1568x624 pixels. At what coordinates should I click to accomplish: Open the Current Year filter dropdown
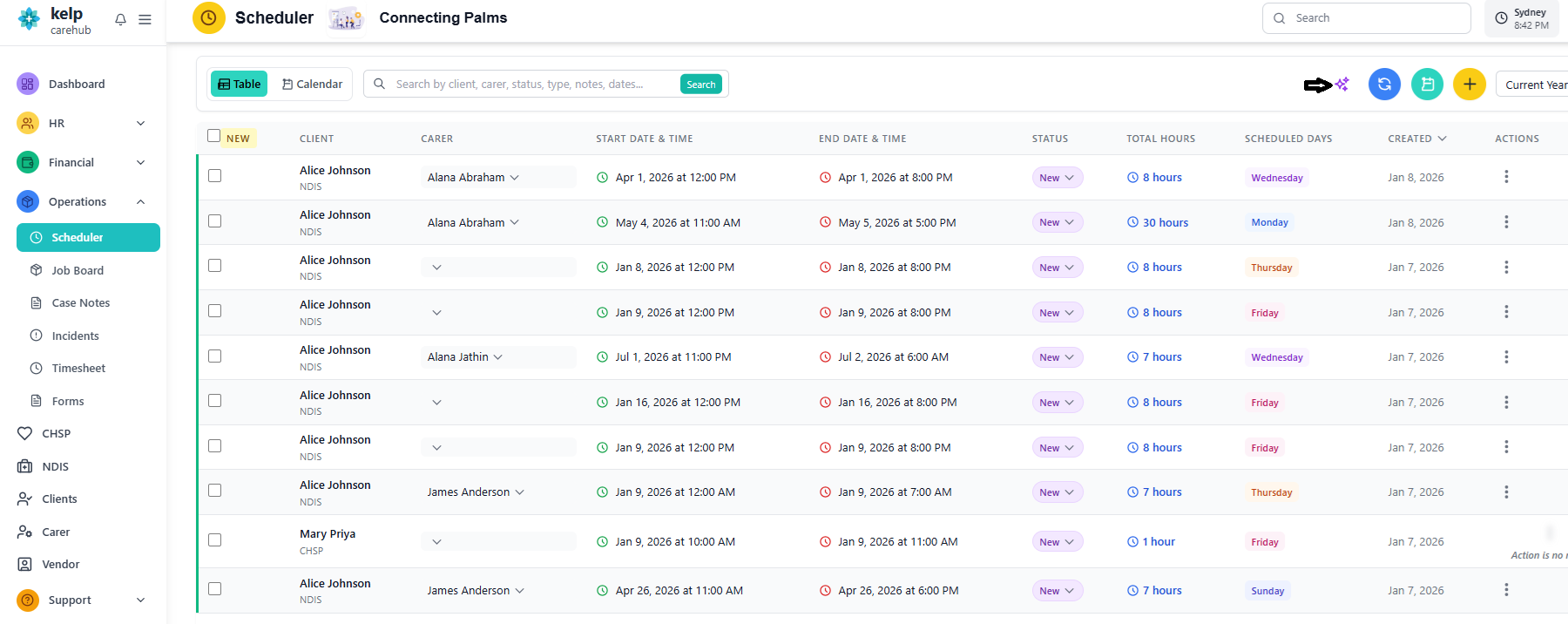(1535, 85)
